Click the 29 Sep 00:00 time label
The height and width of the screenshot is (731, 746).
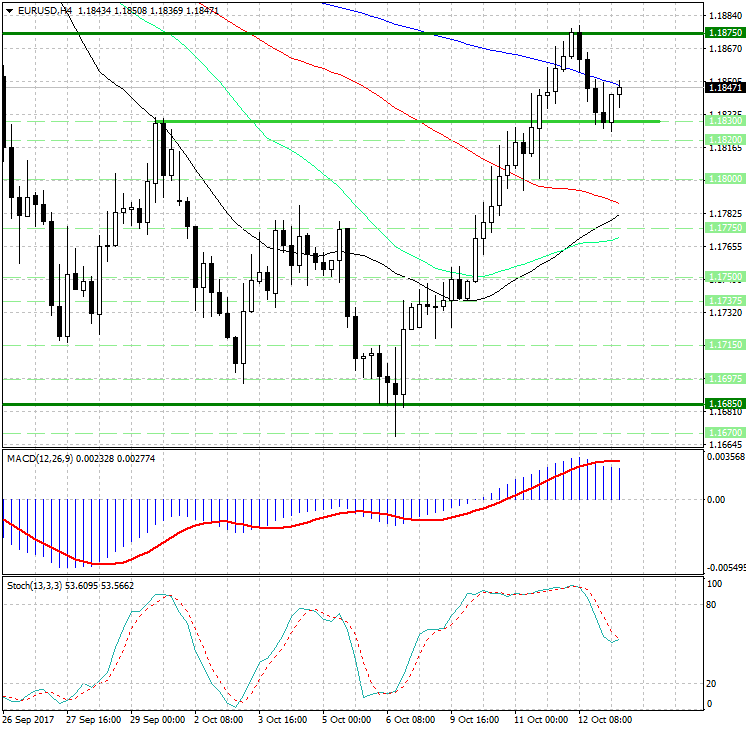tap(158, 718)
